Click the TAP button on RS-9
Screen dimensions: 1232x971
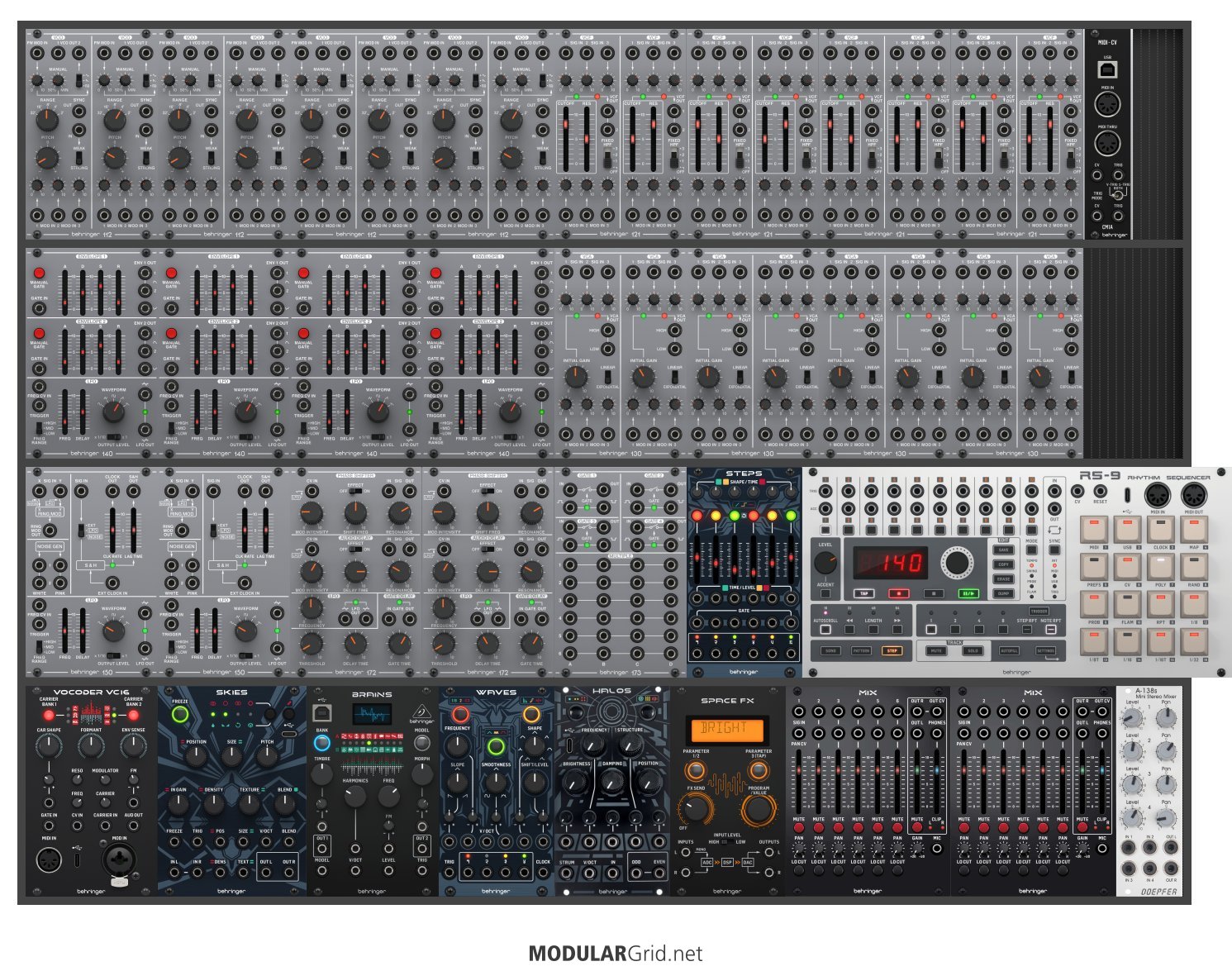coord(864,593)
